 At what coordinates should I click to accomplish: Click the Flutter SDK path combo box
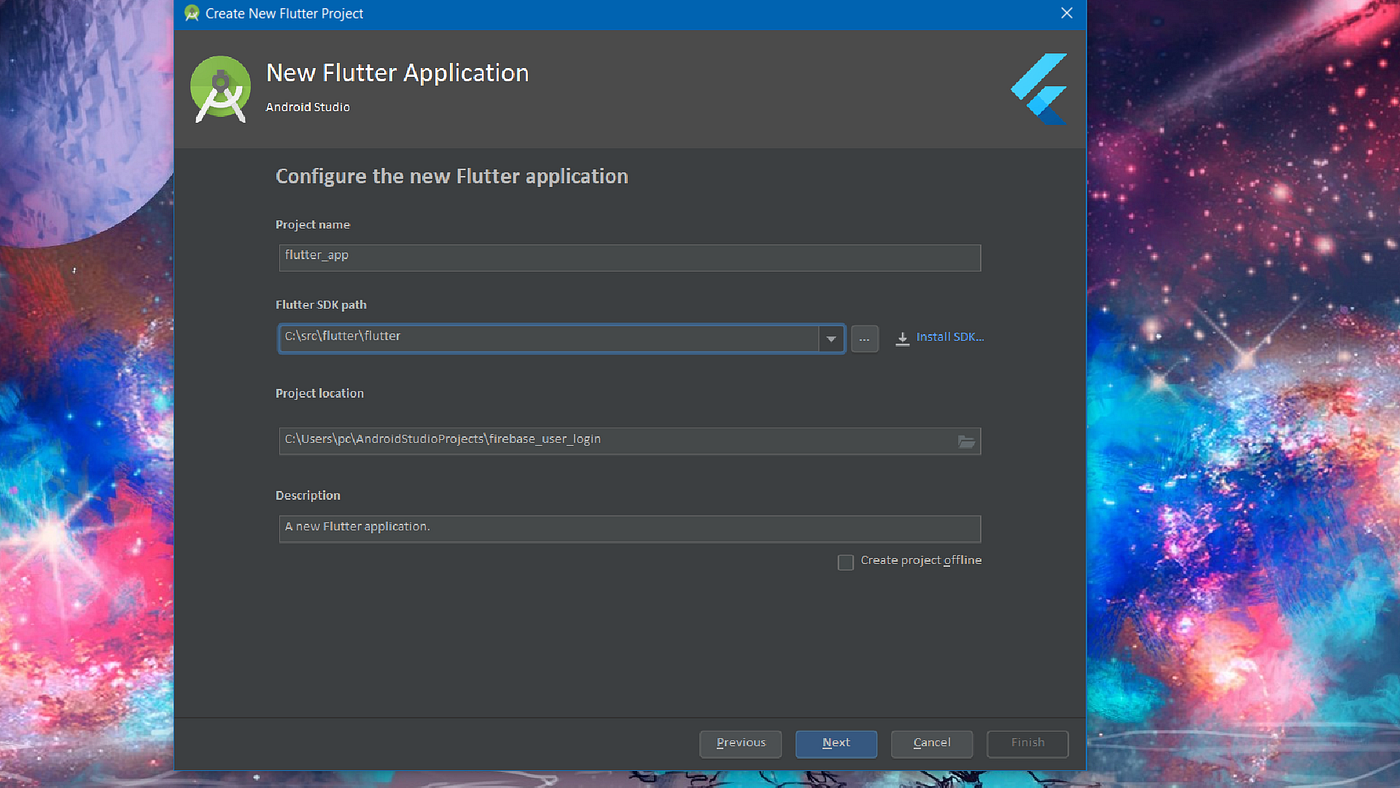tap(550, 338)
